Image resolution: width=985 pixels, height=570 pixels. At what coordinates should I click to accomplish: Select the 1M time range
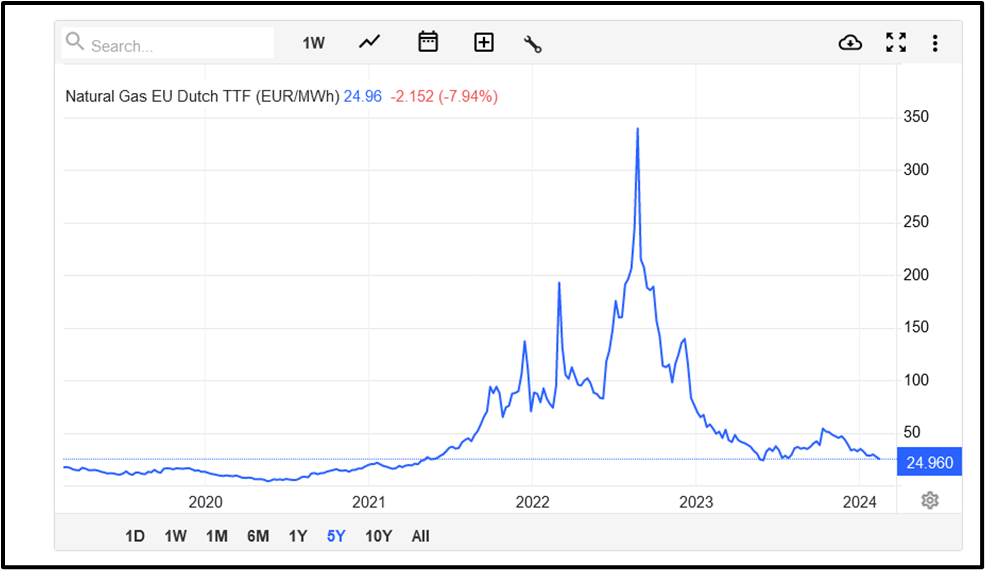(x=216, y=536)
